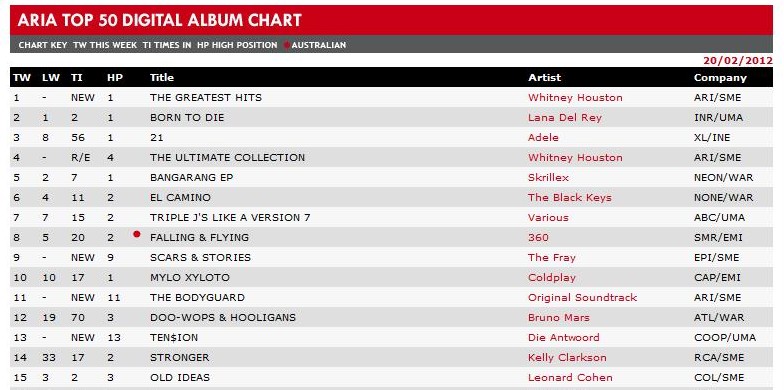Click the Original Soundtrack artist link
Image resolution: width=784 pixels, height=390 pixels.
[582, 298]
